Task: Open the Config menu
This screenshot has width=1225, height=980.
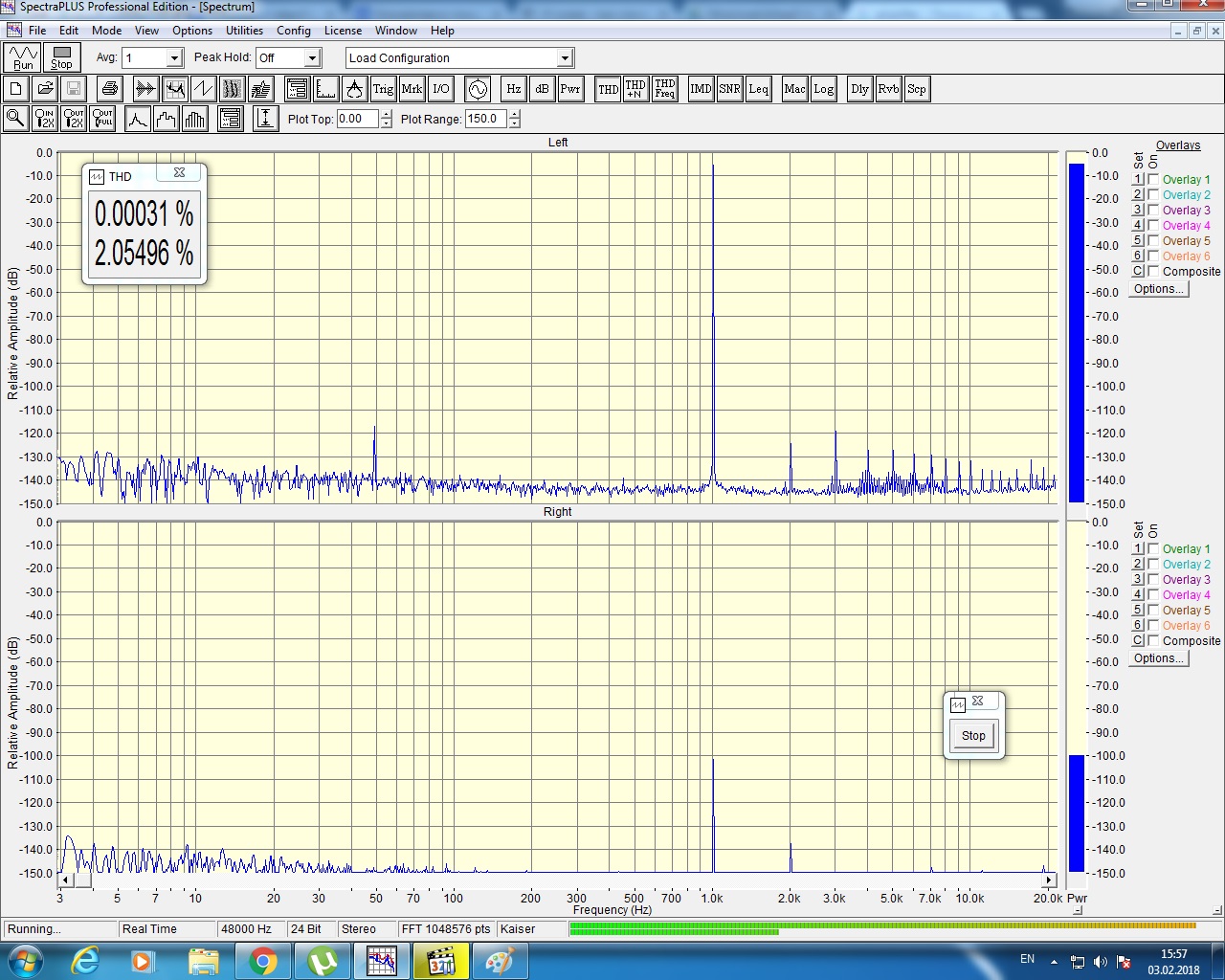Action: point(294,31)
